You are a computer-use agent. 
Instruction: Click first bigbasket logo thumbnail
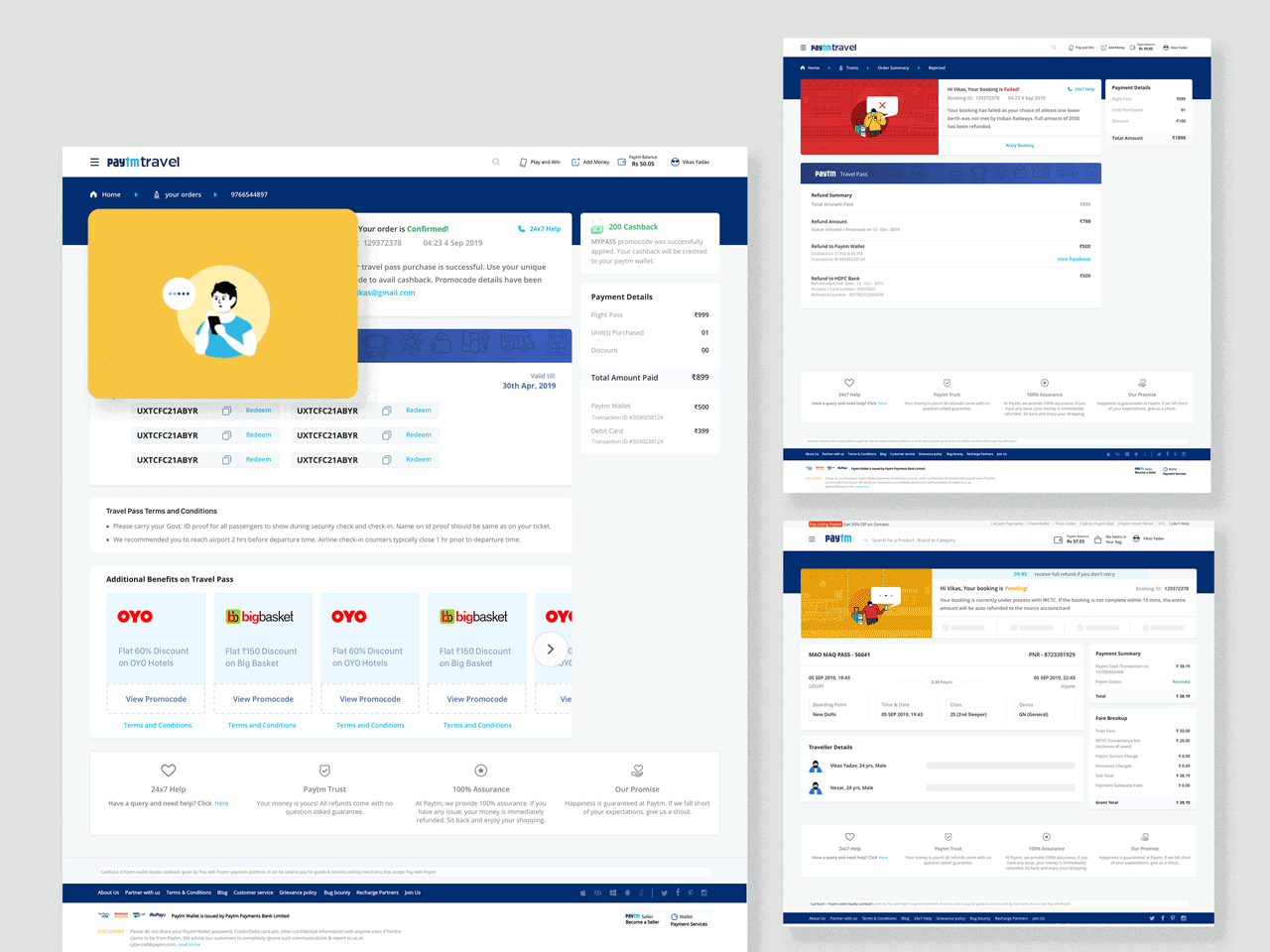[x=260, y=617]
